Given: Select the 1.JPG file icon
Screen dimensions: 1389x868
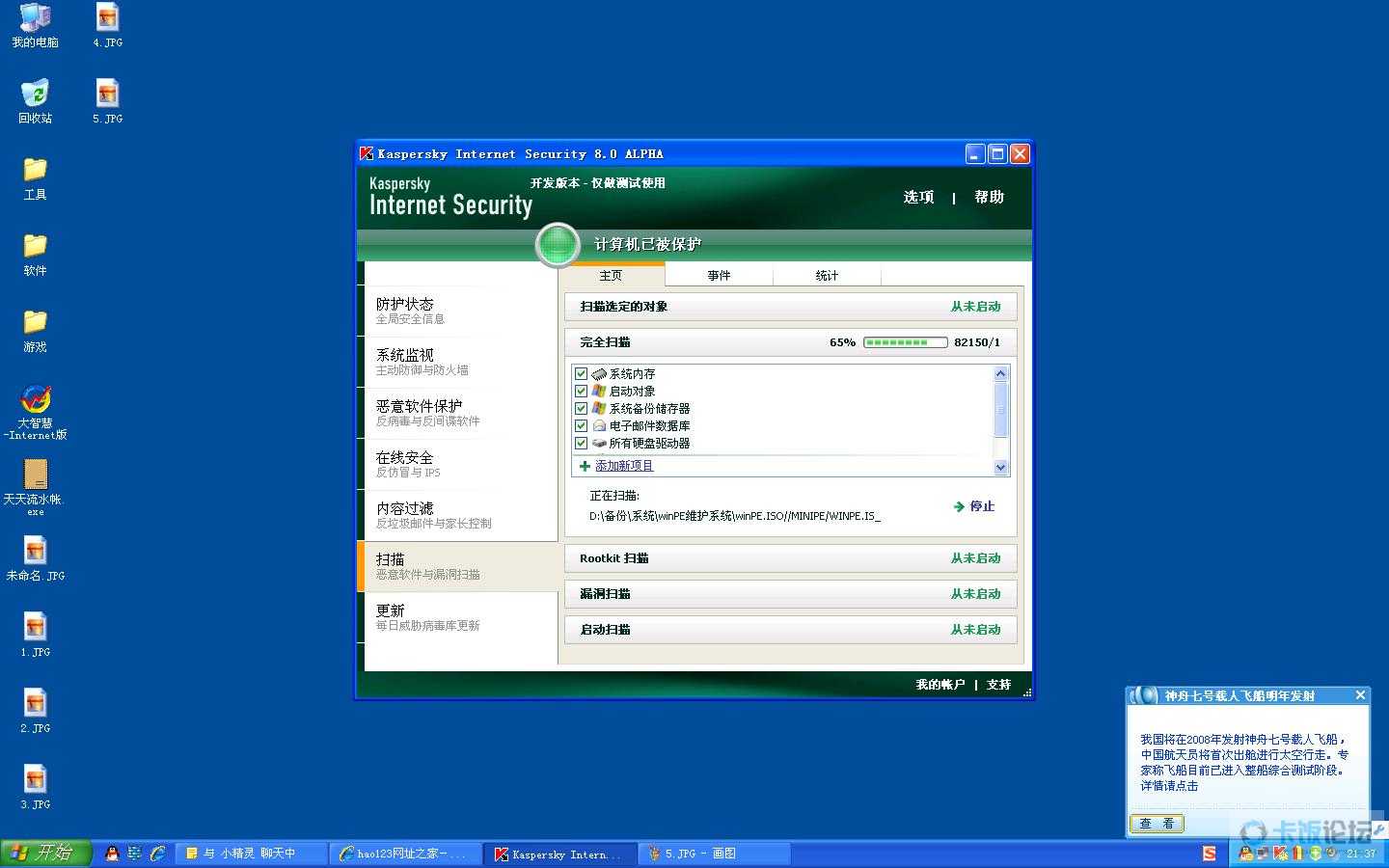Looking at the screenshot, I should click(35, 635).
